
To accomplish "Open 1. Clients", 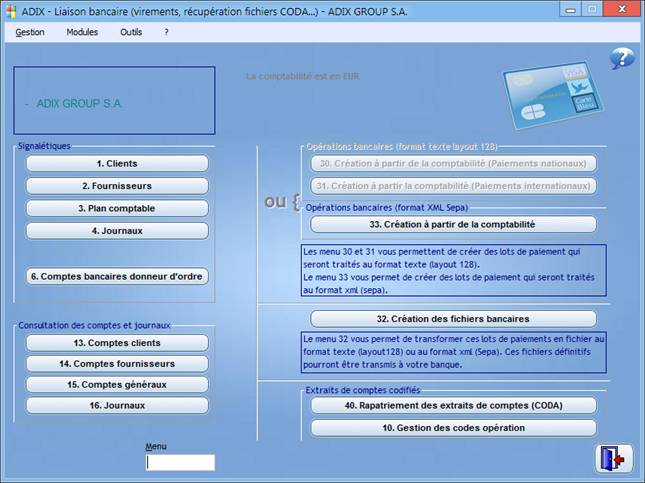I will [x=117, y=163].
